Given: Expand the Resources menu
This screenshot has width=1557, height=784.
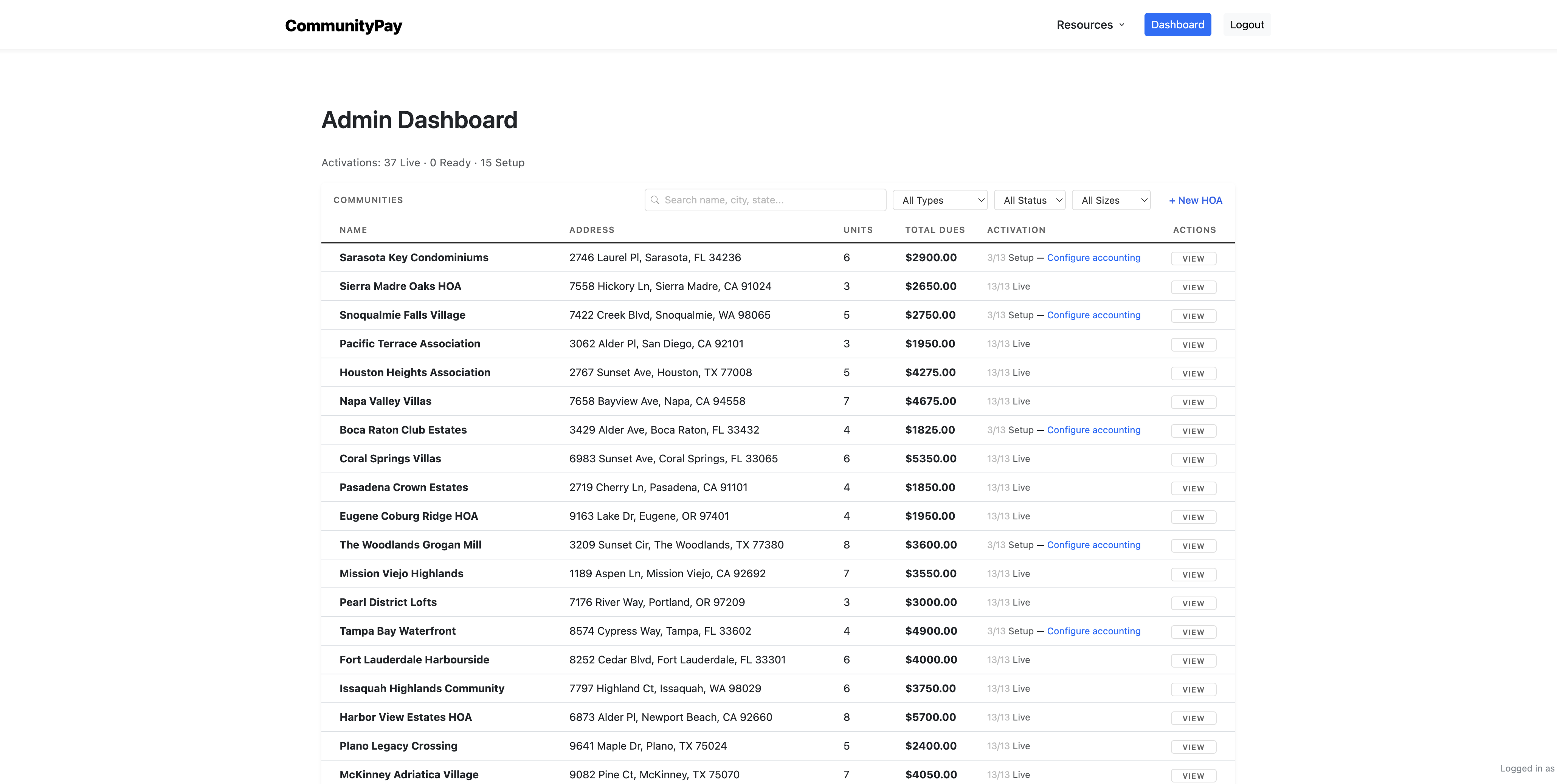Looking at the screenshot, I should pyautogui.click(x=1089, y=24).
